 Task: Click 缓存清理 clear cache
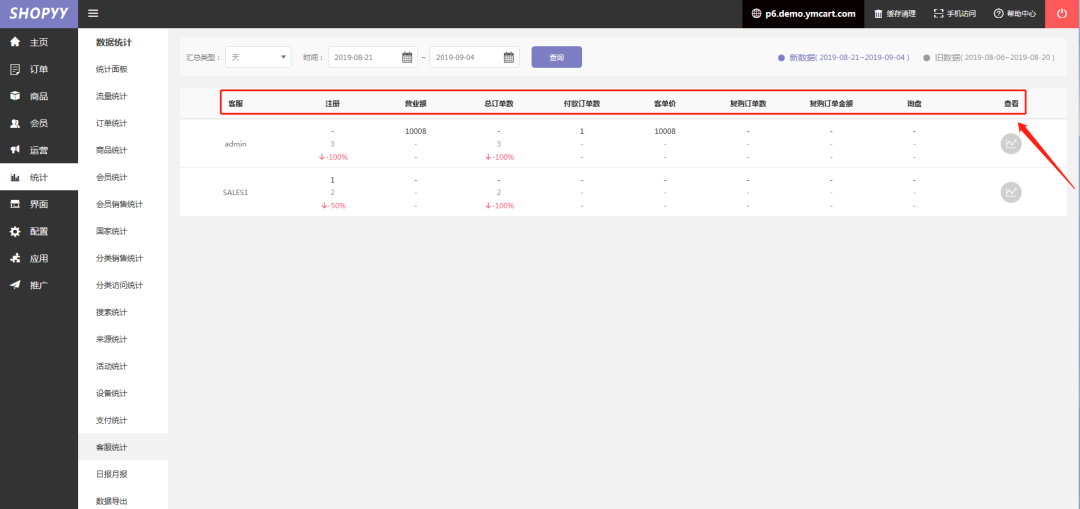pos(895,13)
